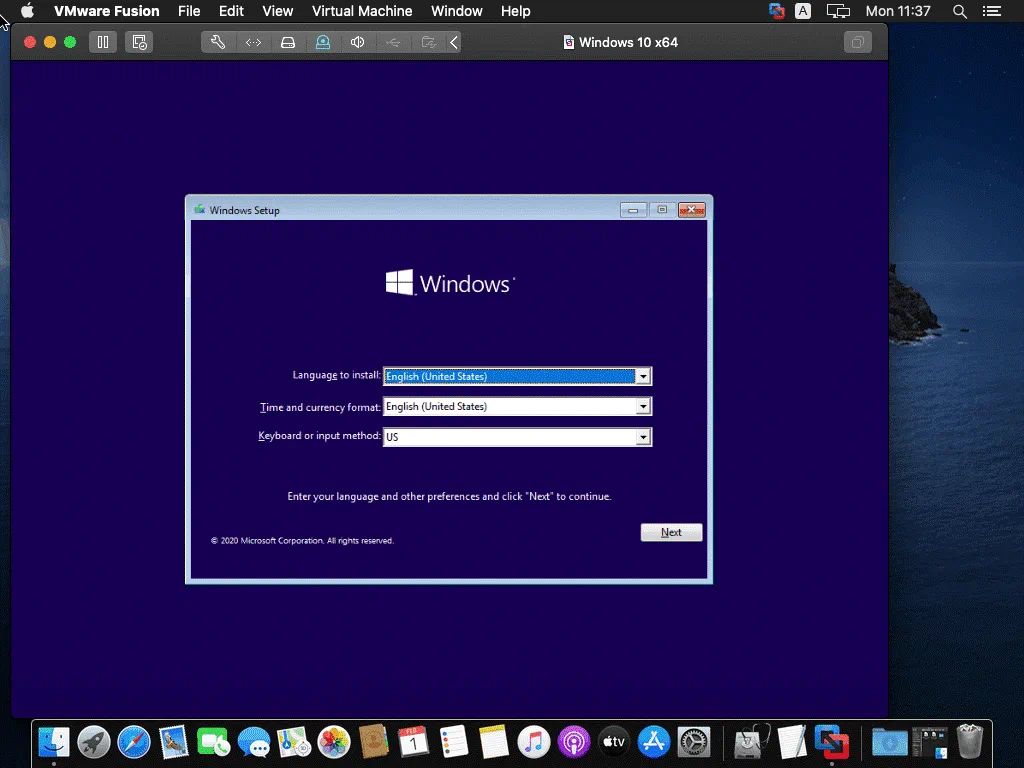The image size is (1024, 768).
Task: Open the Keyboard or input method dropdown
Action: pyautogui.click(x=643, y=437)
